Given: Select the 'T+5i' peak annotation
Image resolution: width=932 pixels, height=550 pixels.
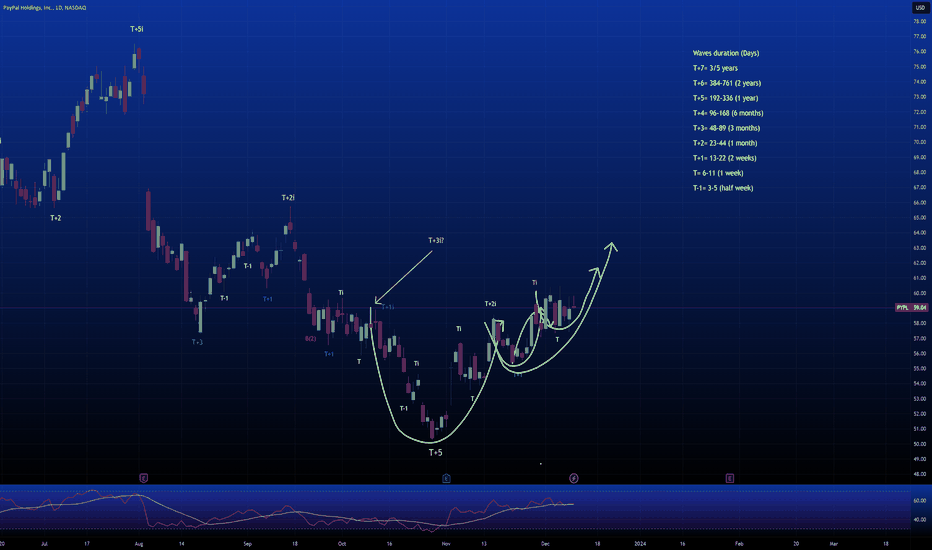Looking at the screenshot, I should point(137,29).
